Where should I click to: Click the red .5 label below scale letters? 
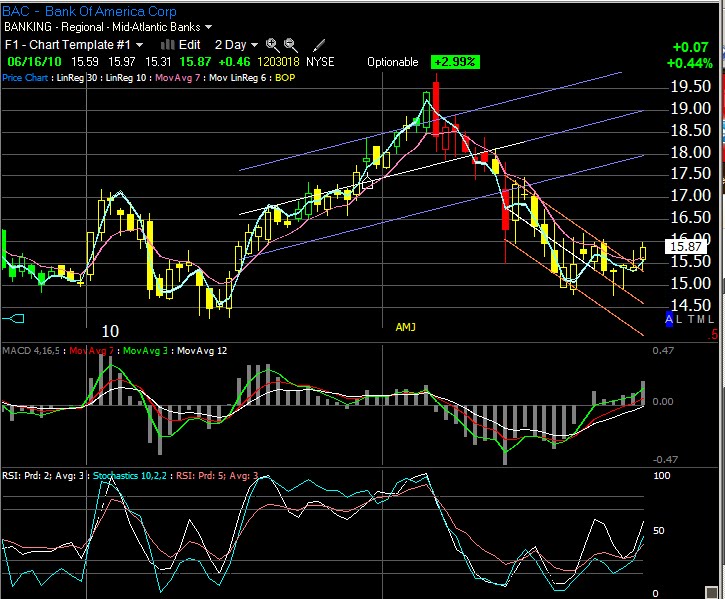click(x=714, y=334)
